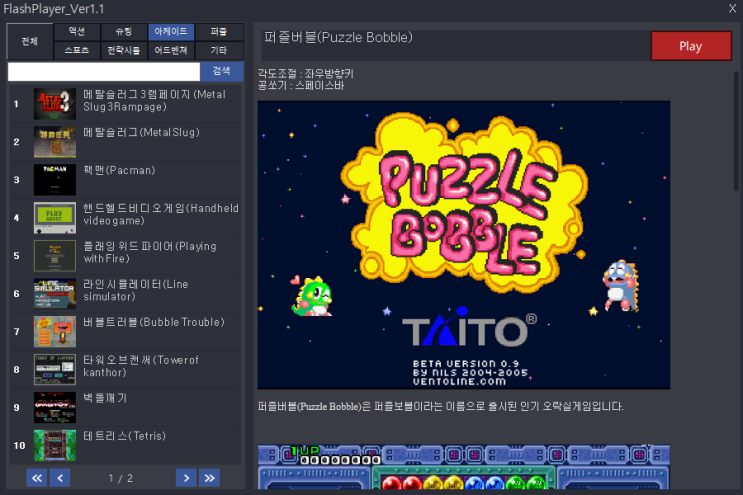Click the 벽돌깨기 game thumbnail

point(55,407)
